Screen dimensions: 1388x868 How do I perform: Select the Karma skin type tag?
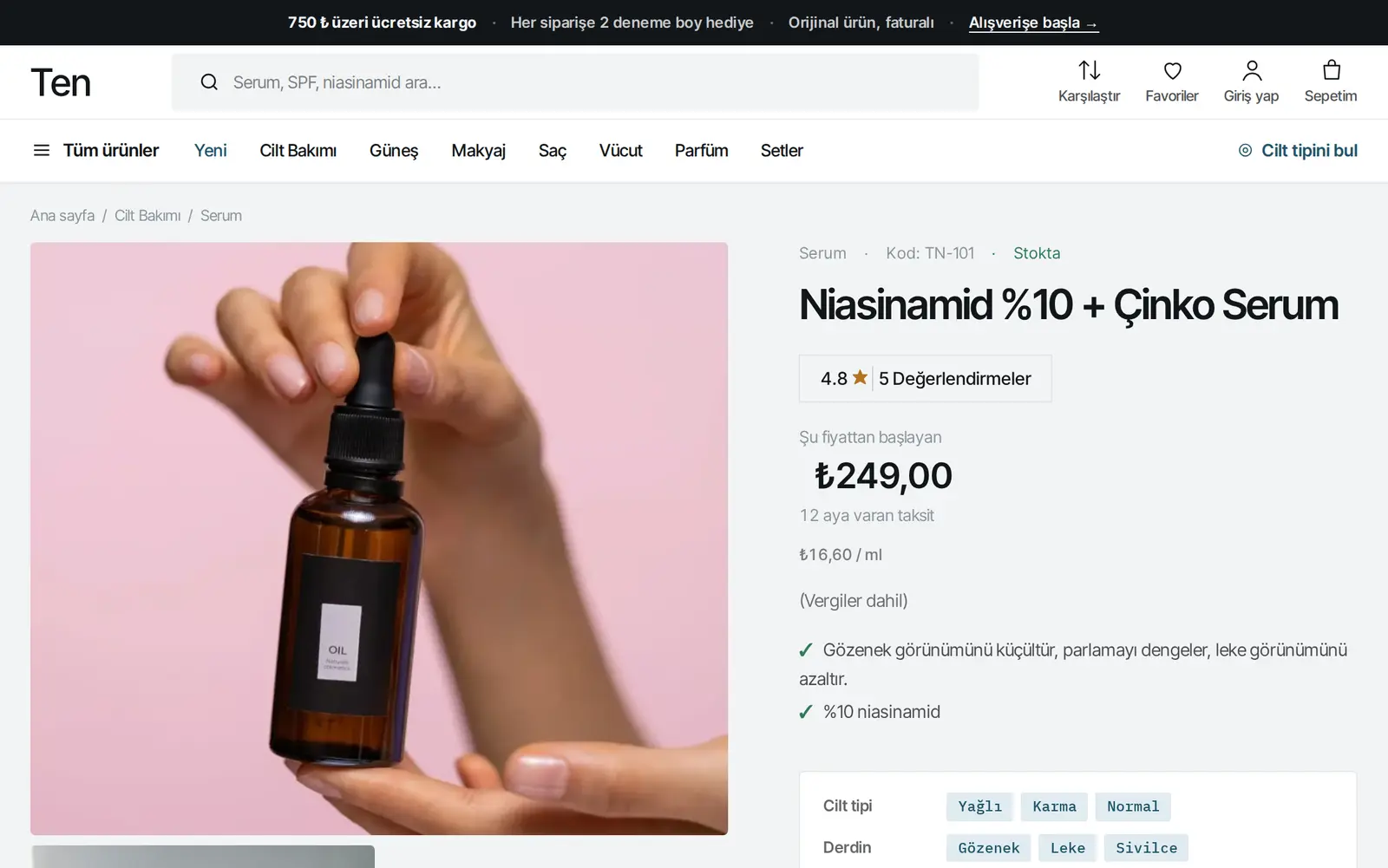click(x=1054, y=806)
